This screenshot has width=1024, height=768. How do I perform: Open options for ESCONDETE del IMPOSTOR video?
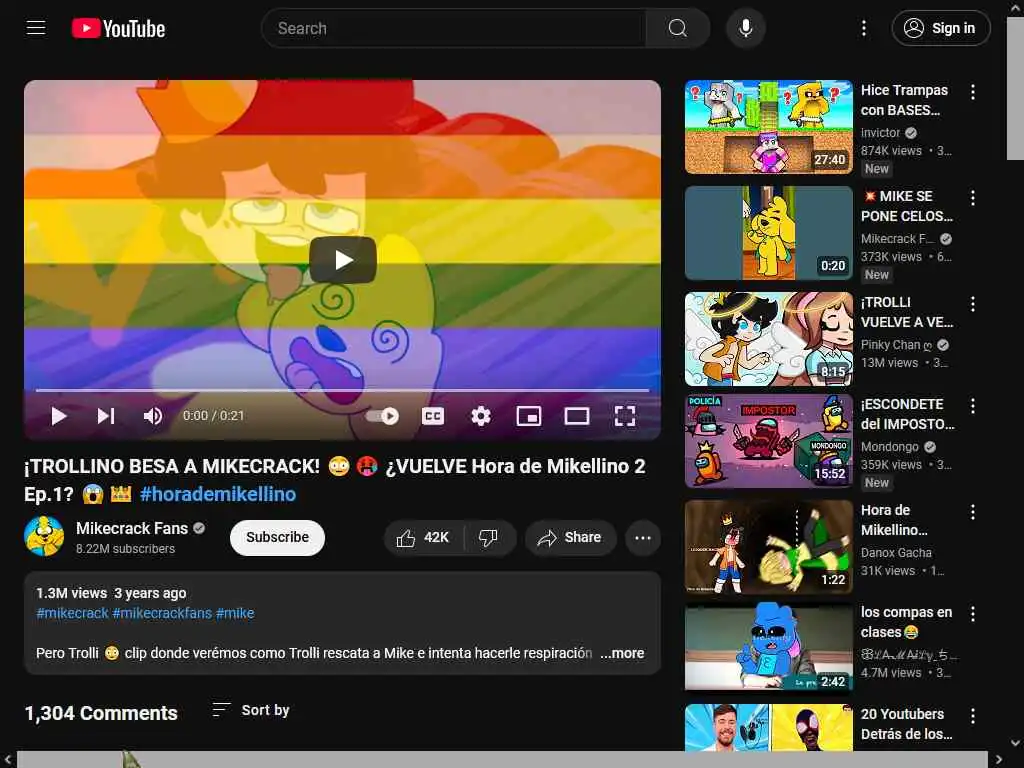coord(972,406)
